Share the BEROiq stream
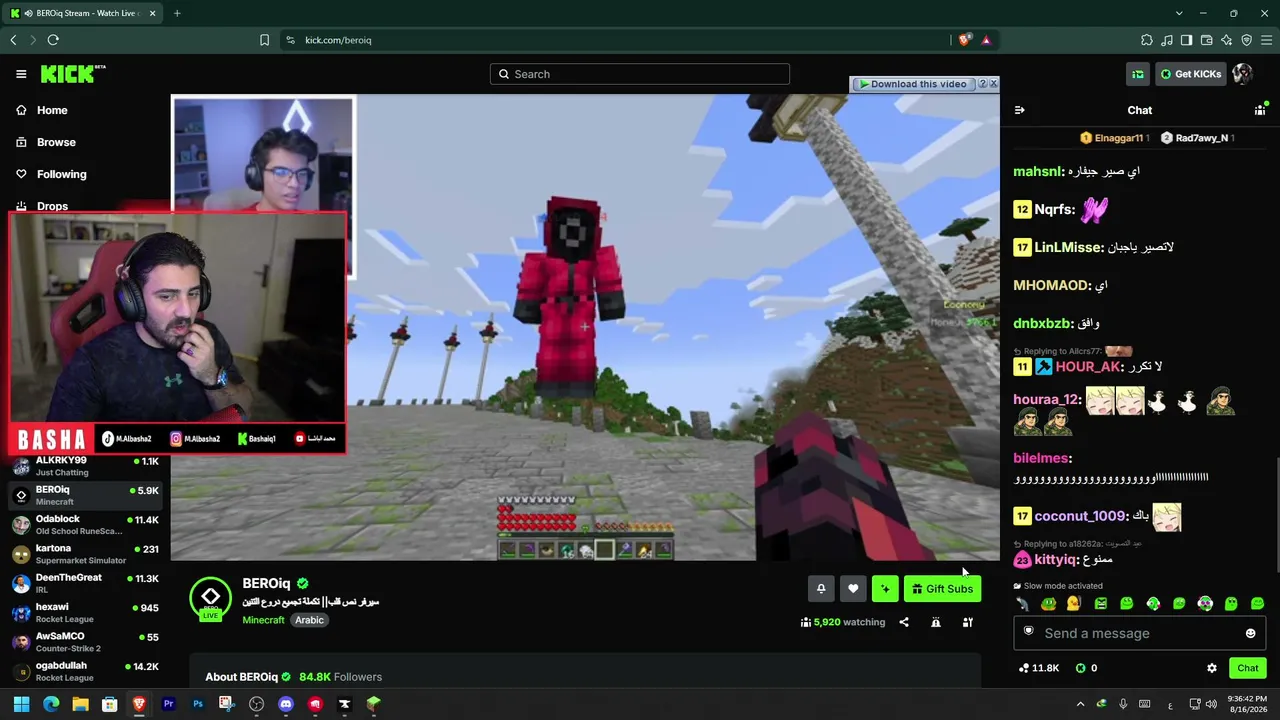The image size is (1280, 720). point(904,622)
